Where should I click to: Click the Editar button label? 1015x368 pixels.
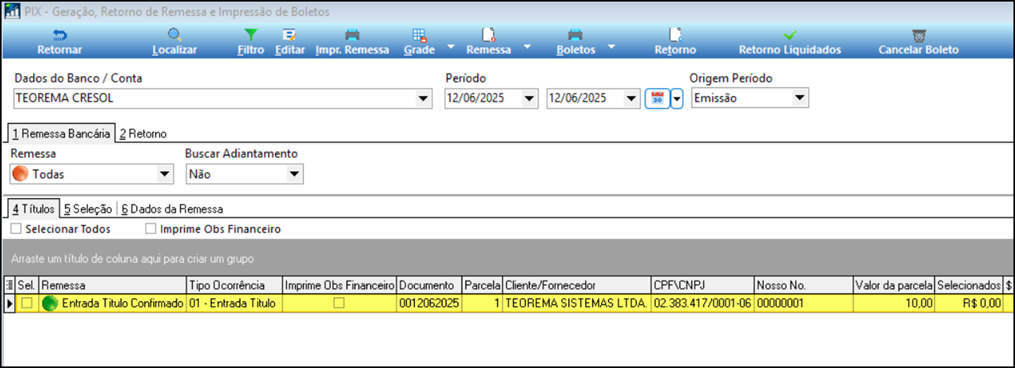click(290, 50)
